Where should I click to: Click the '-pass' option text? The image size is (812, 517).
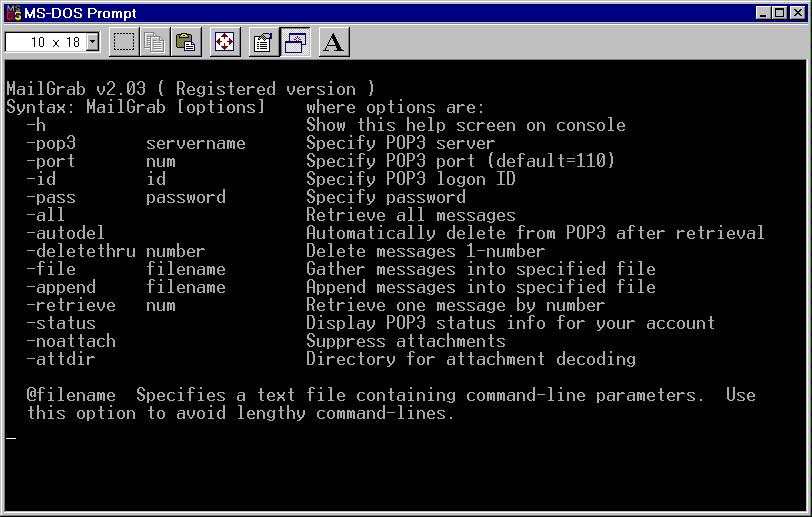pos(51,197)
